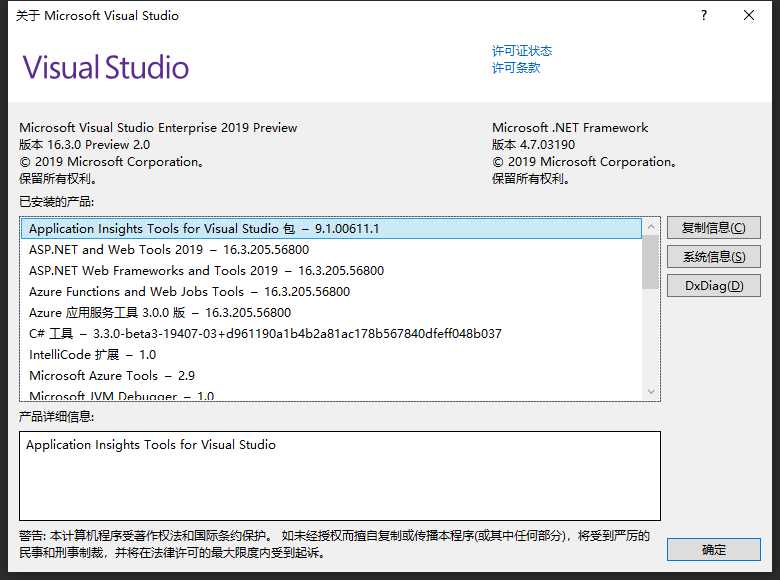Select Azure Functions and Web Jobs Tools row
The height and width of the screenshot is (580, 780).
point(331,291)
